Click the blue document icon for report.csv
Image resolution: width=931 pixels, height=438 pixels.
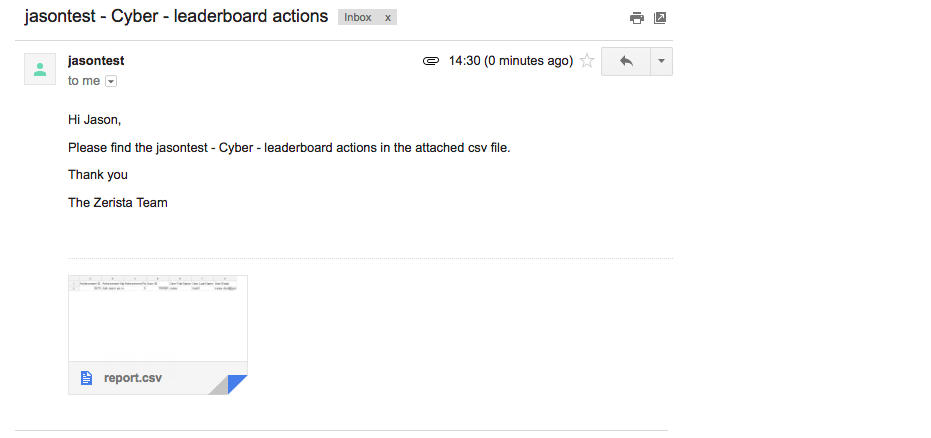(87, 378)
